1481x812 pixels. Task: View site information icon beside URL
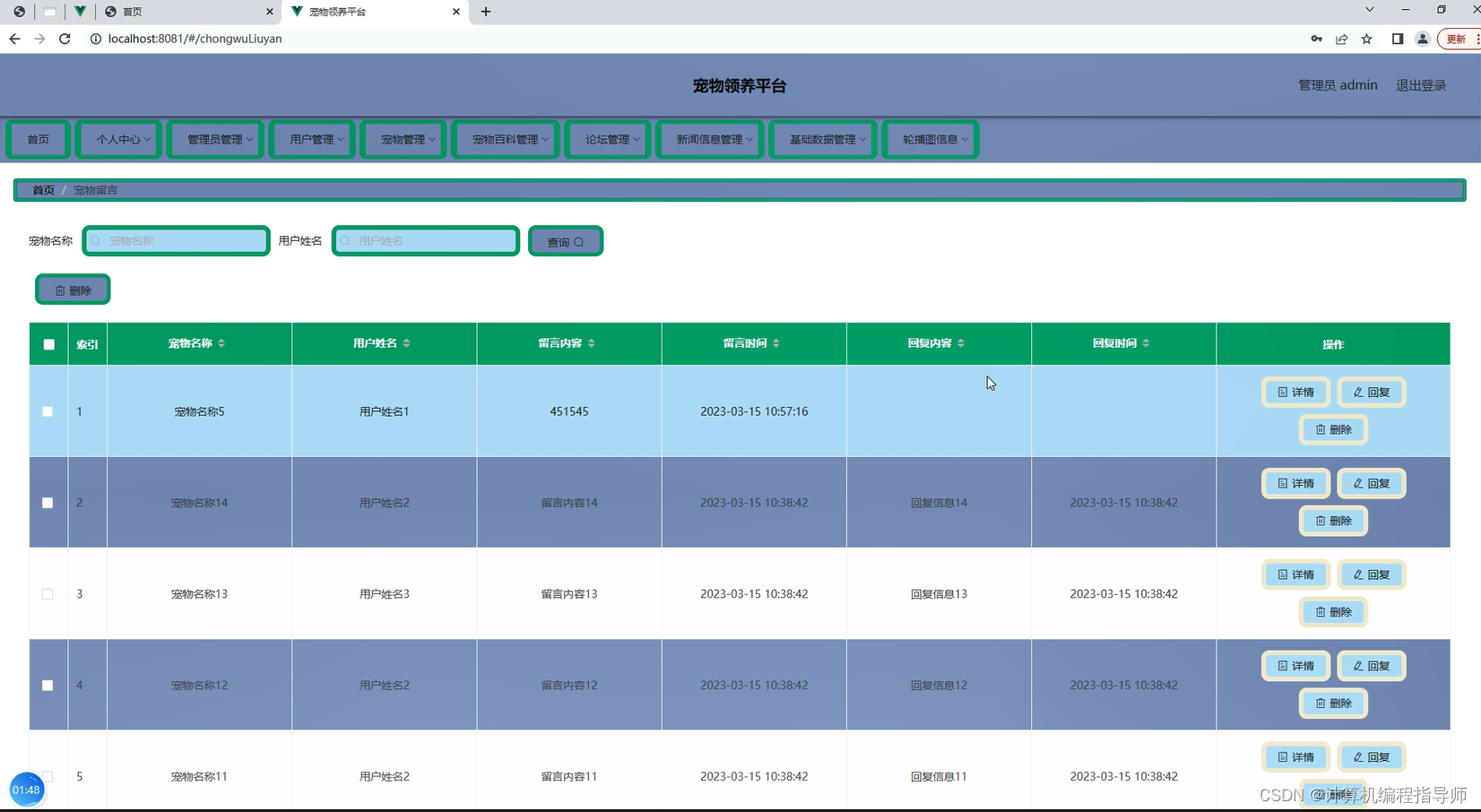tap(95, 39)
